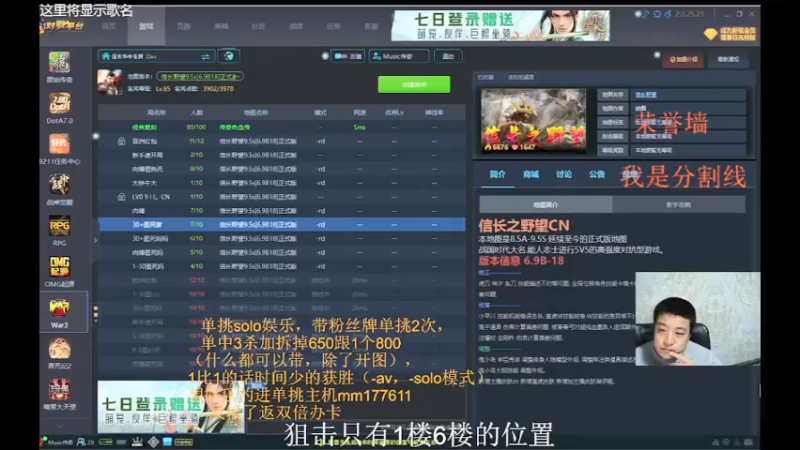Select the sub-tab right of 地图简介

point(679,205)
